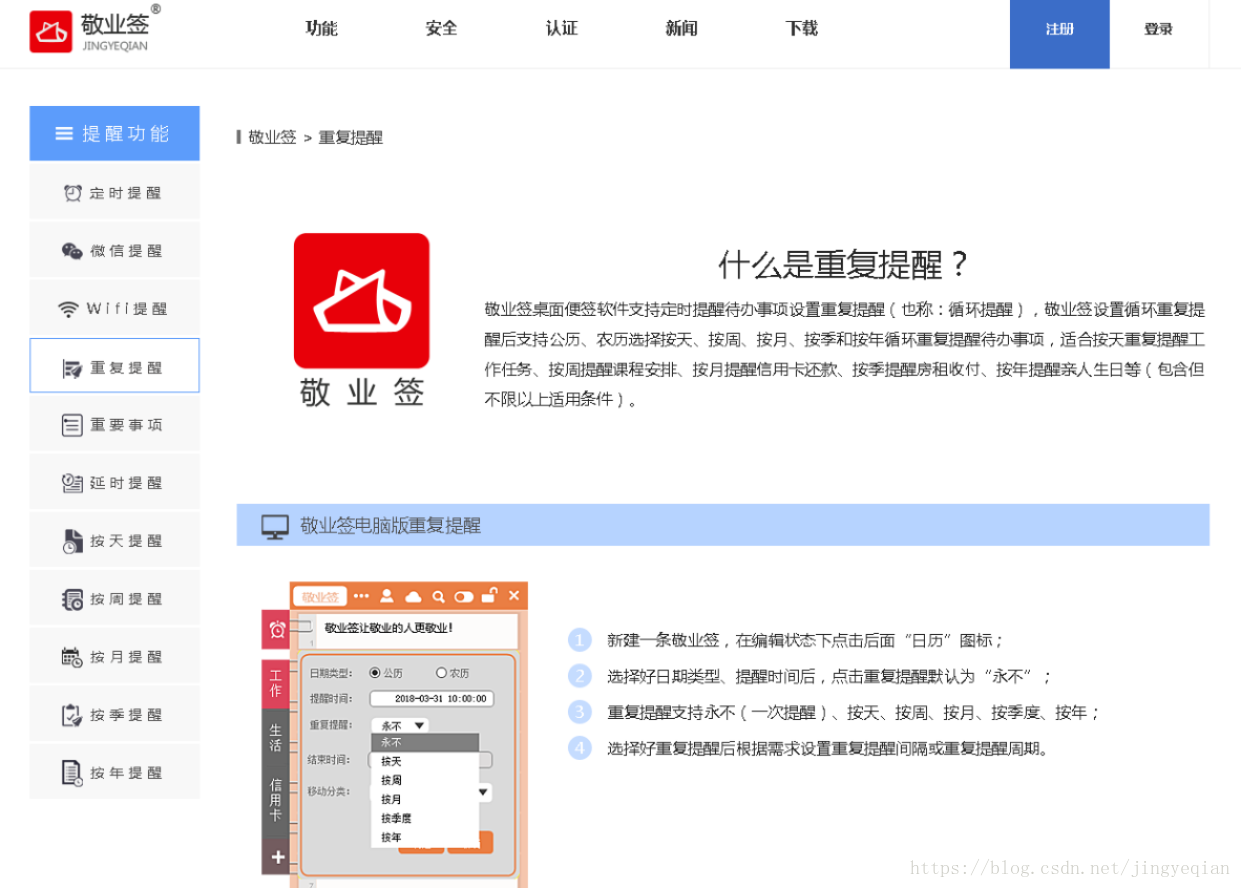The image size is (1241, 888).
Task: Choose 按月 in the dropdown list
Action: (425, 799)
